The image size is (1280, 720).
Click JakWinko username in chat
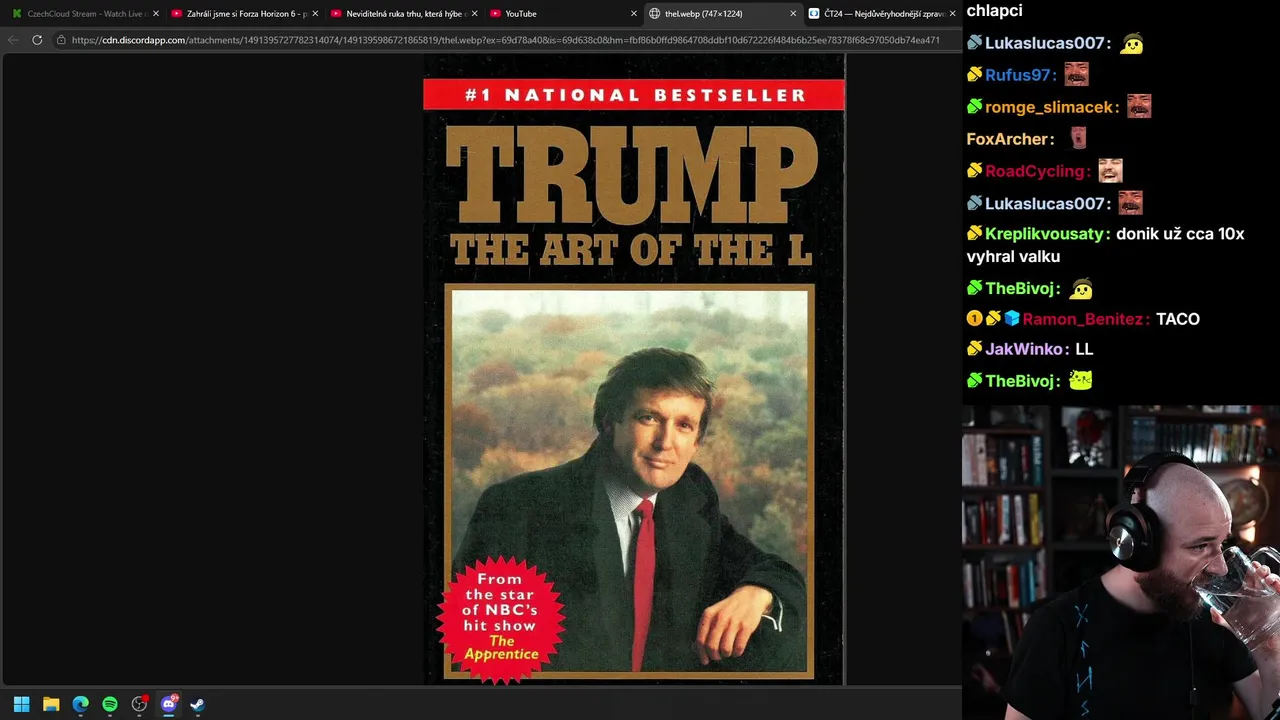pyautogui.click(x=1024, y=349)
